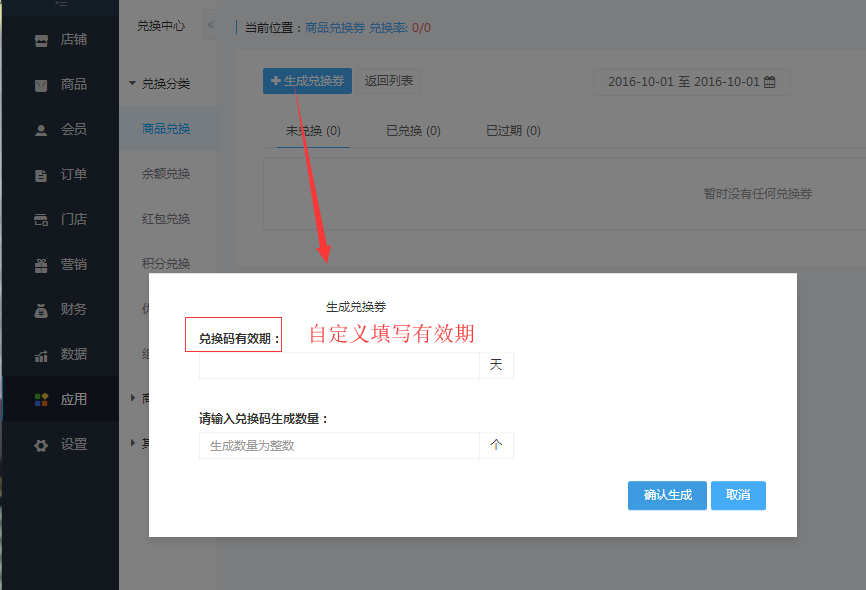Viewport: 866px width, 590px height.
Task: Toggle the sidebar collapse icon at top
Action: (x=61, y=4)
